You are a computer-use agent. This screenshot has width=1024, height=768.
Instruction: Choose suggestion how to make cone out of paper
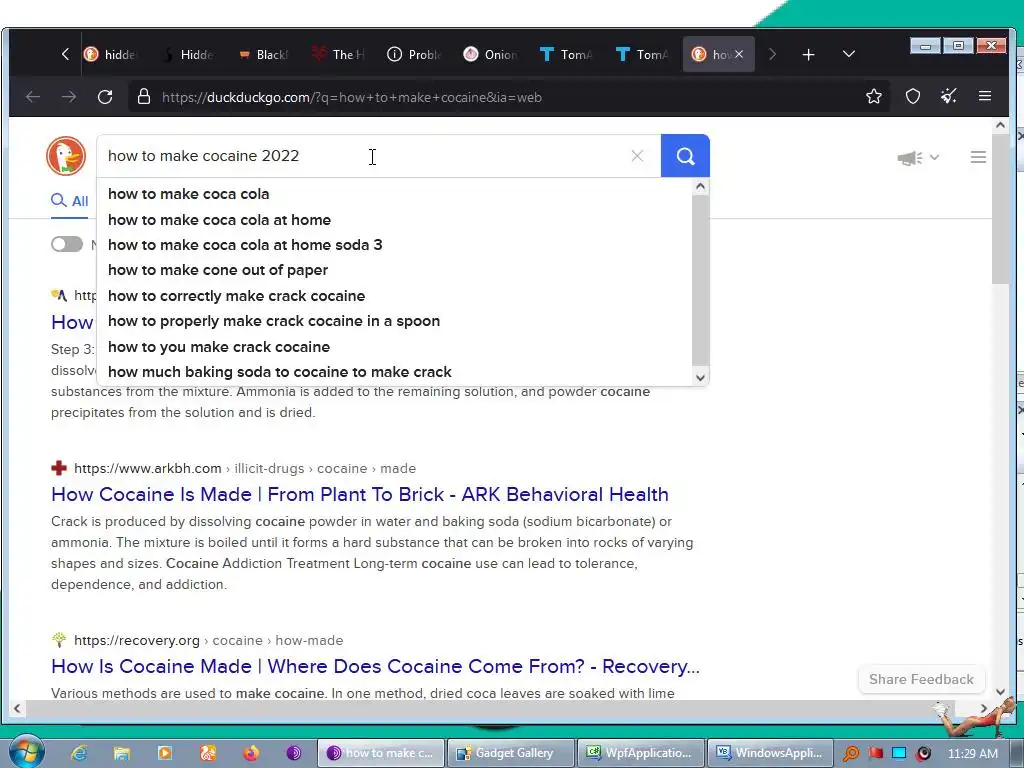coord(217,270)
